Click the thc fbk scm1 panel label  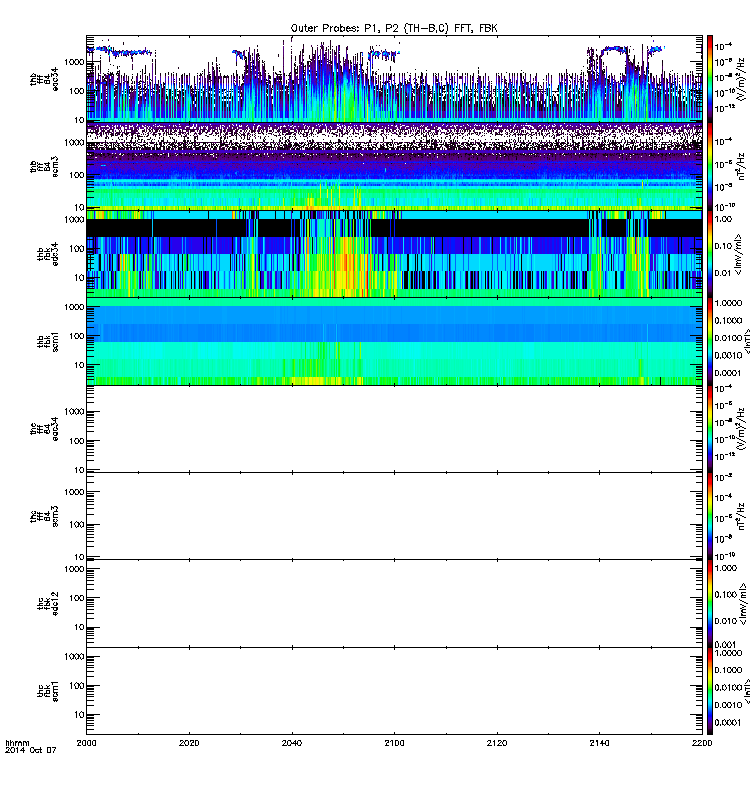48,691
